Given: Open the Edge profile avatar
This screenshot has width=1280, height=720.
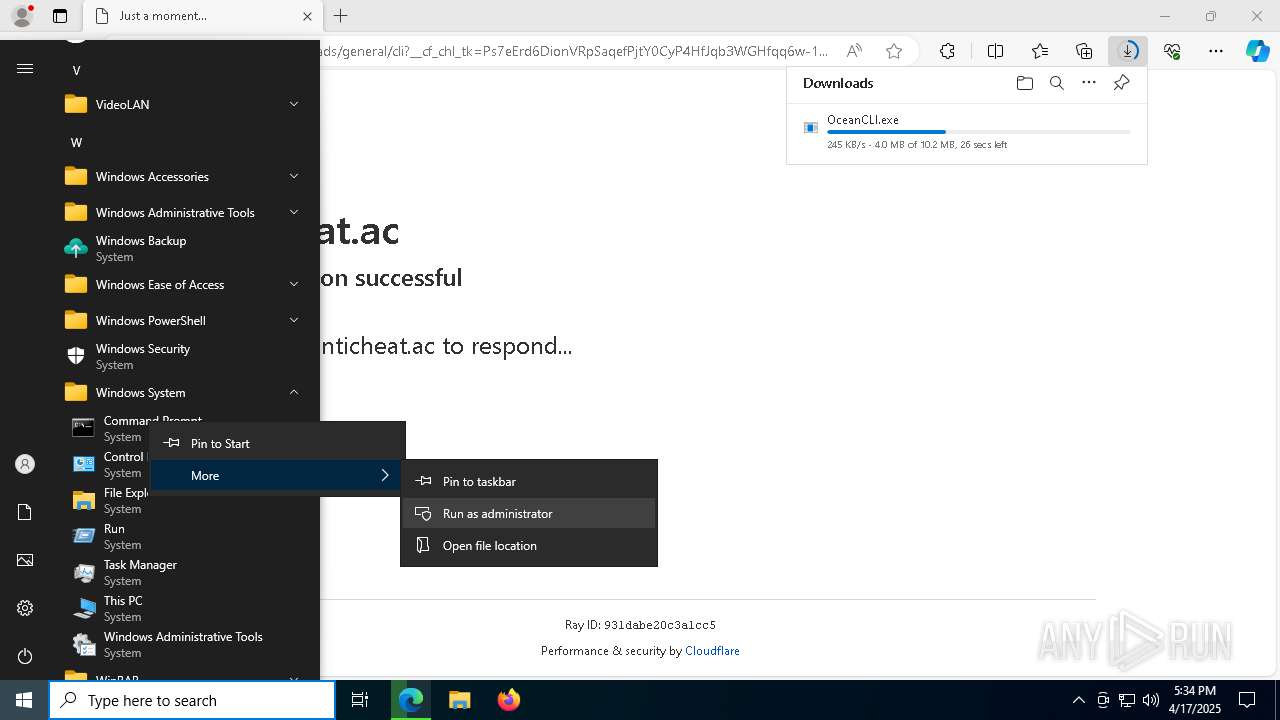Looking at the screenshot, I should pyautogui.click(x=22, y=16).
